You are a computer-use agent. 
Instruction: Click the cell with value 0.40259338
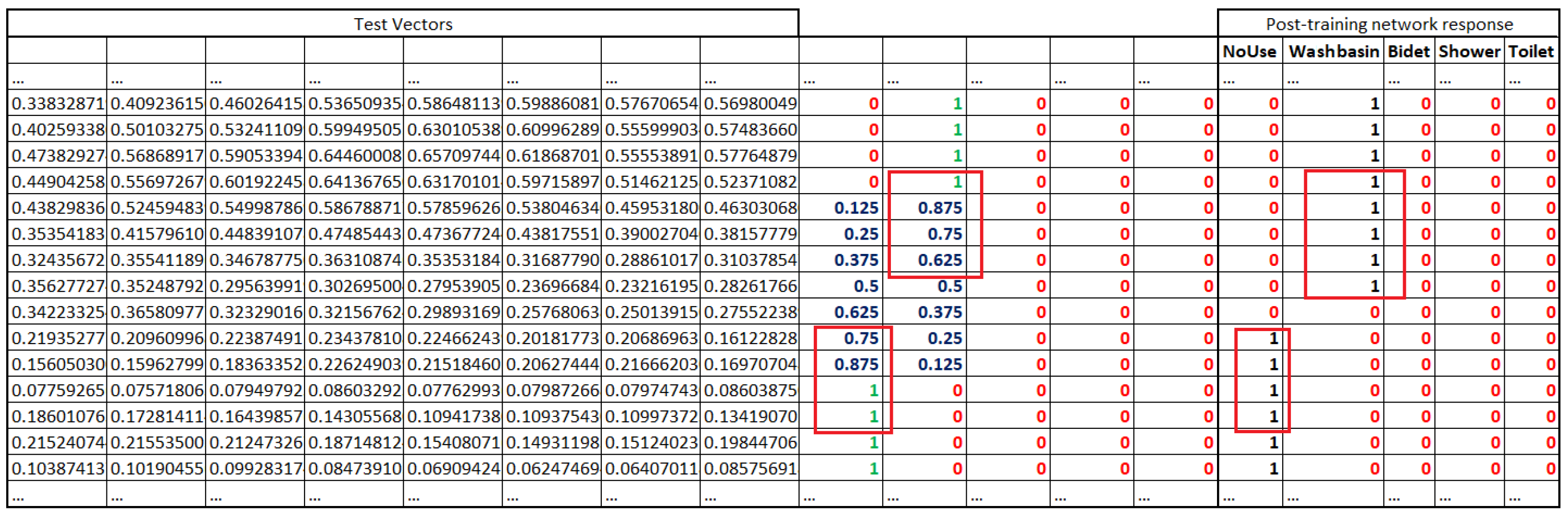58,129
